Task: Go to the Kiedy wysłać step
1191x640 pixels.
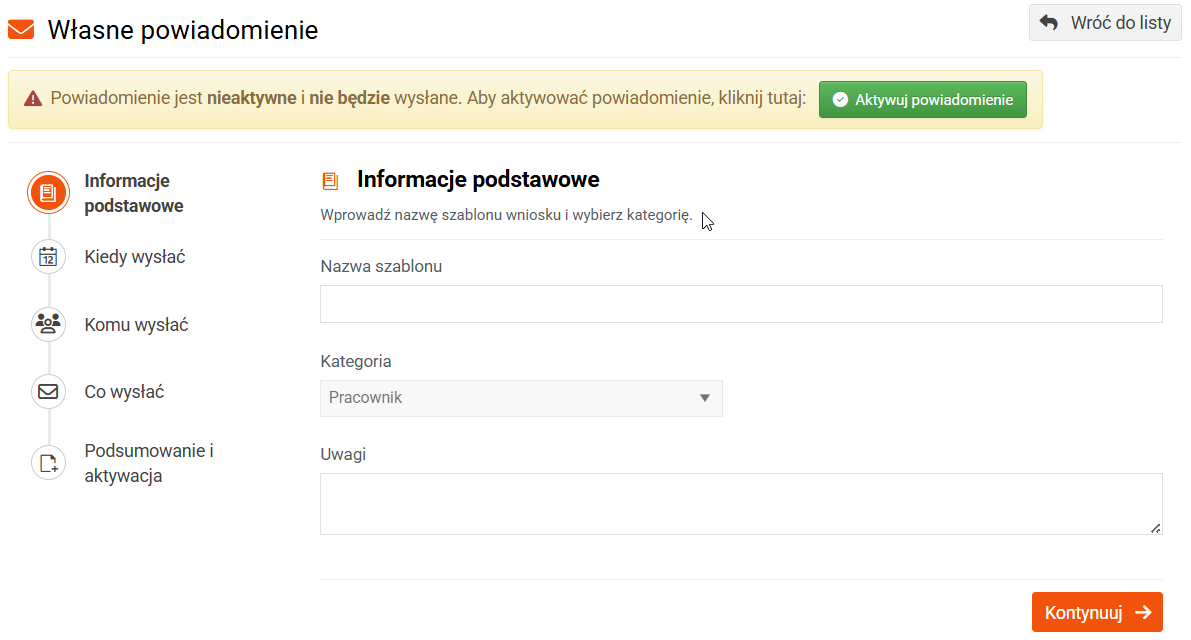Action: (x=134, y=257)
